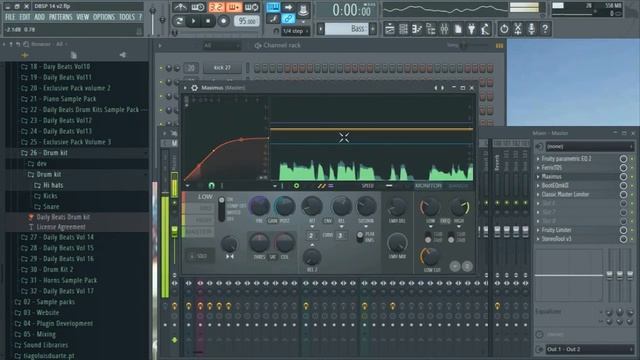The width and height of the screenshot is (640, 360).
Task: Click the SOLO button in Maximus
Action: tap(199, 256)
